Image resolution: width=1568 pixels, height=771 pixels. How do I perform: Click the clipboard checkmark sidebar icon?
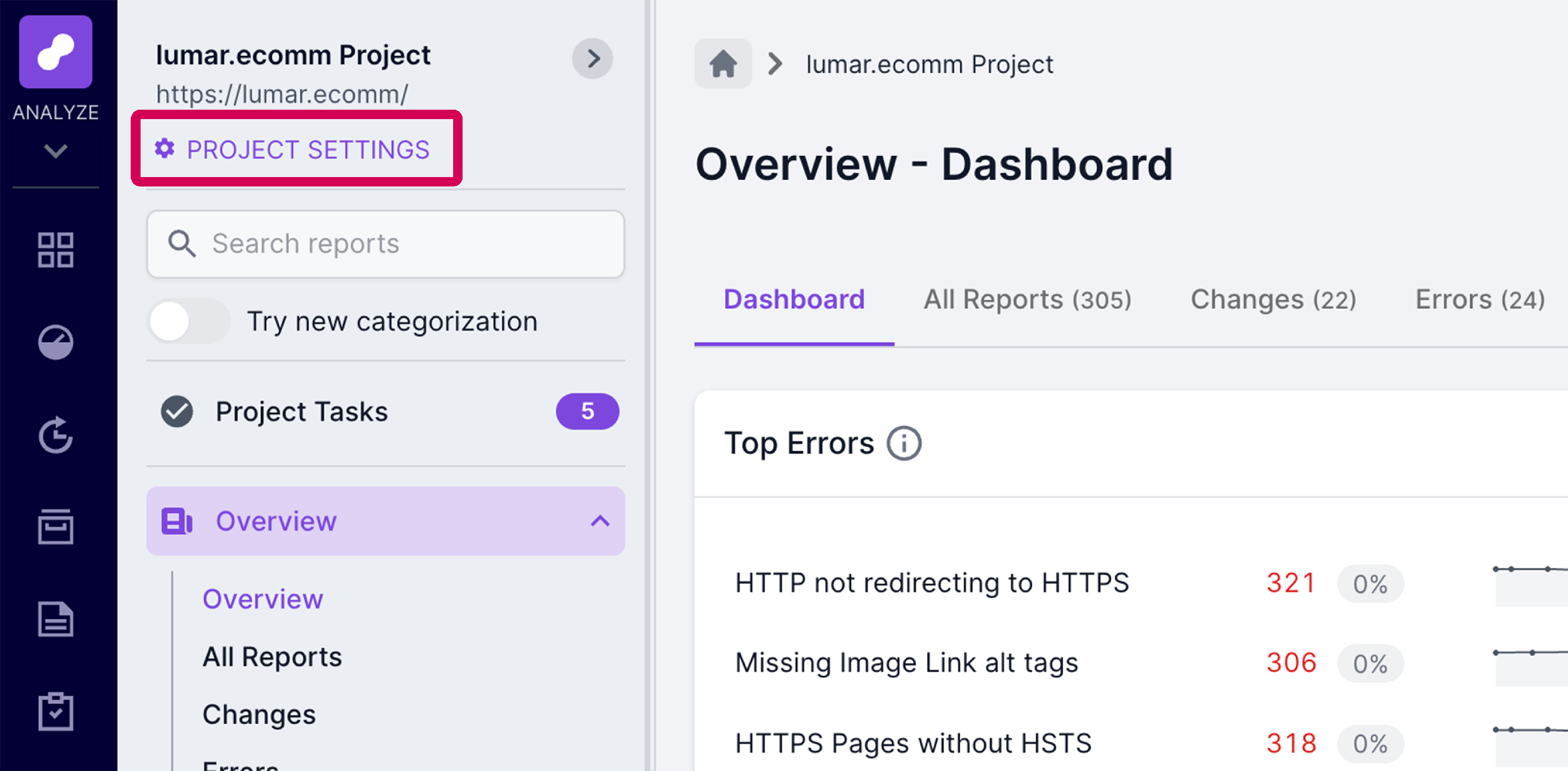tap(55, 711)
